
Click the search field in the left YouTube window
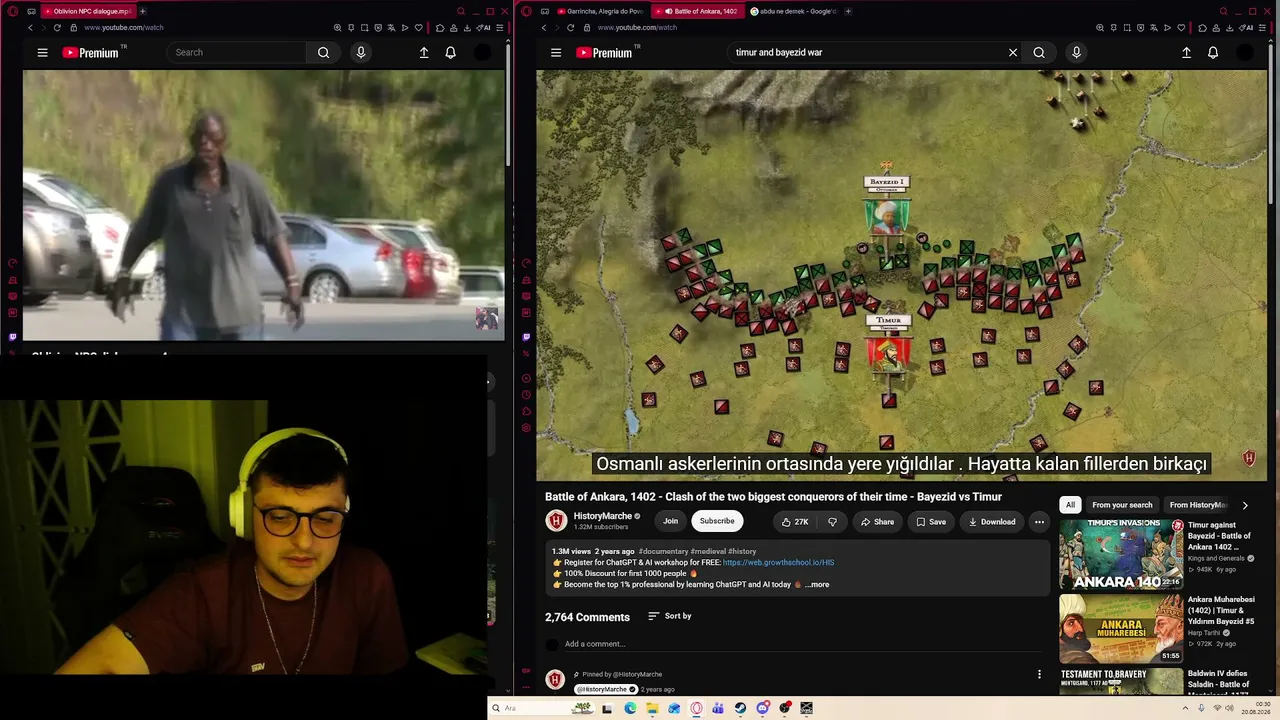[x=237, y=53]
